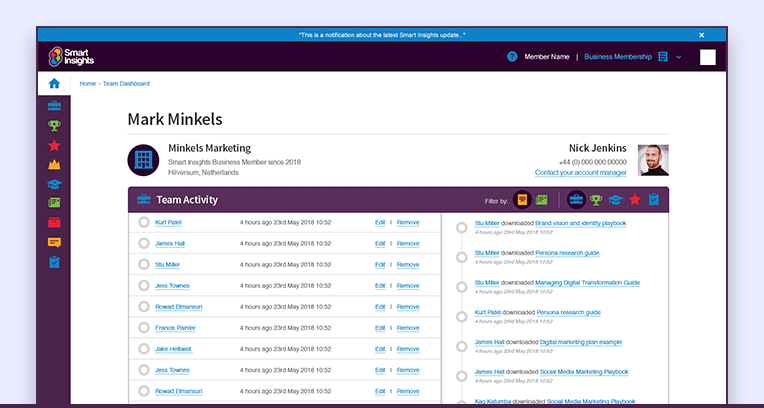Open the Team Dashboard breadcrumb link
764x408 pixels.
coord(126,84)
